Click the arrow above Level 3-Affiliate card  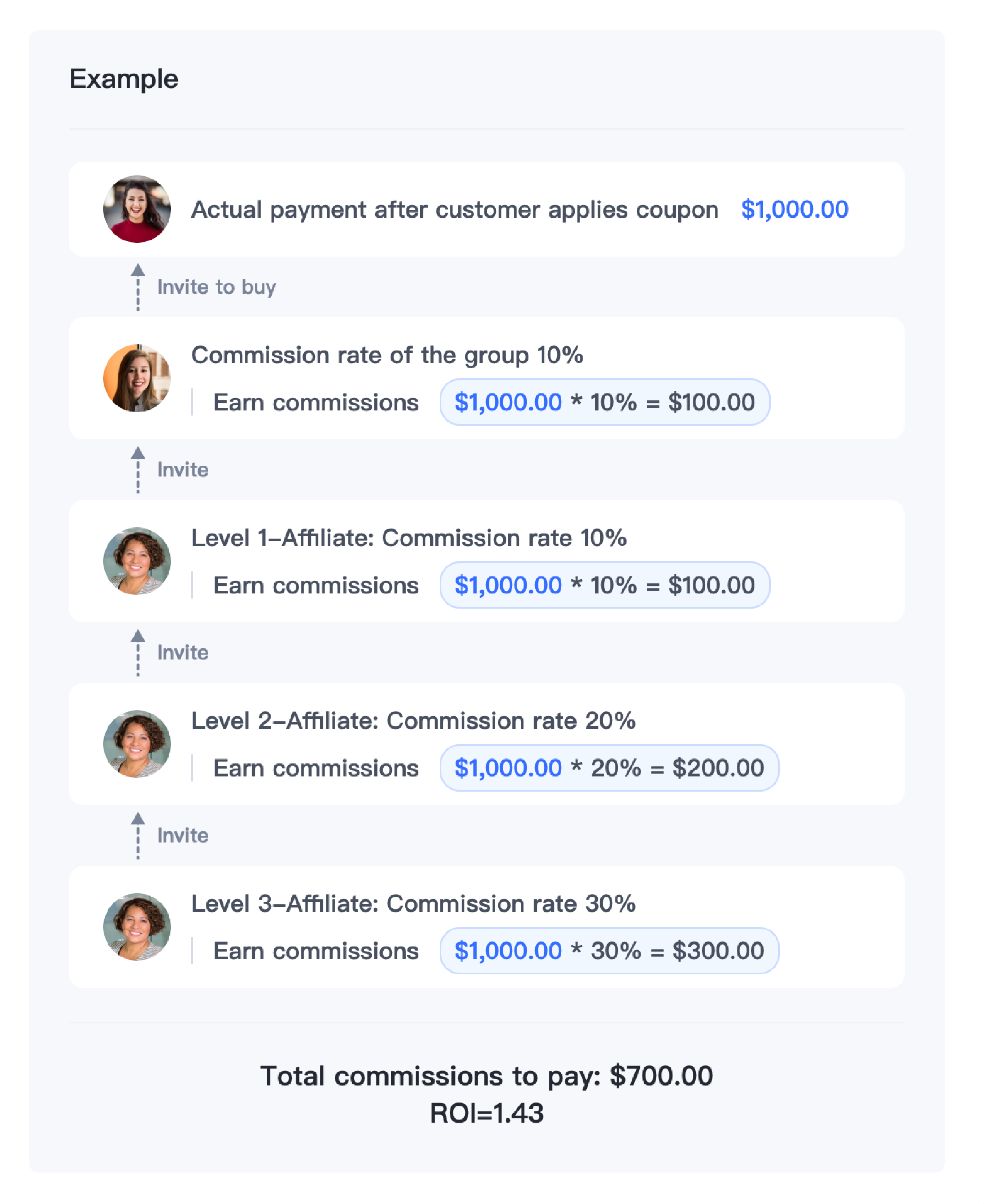click(x=138, y=836)
